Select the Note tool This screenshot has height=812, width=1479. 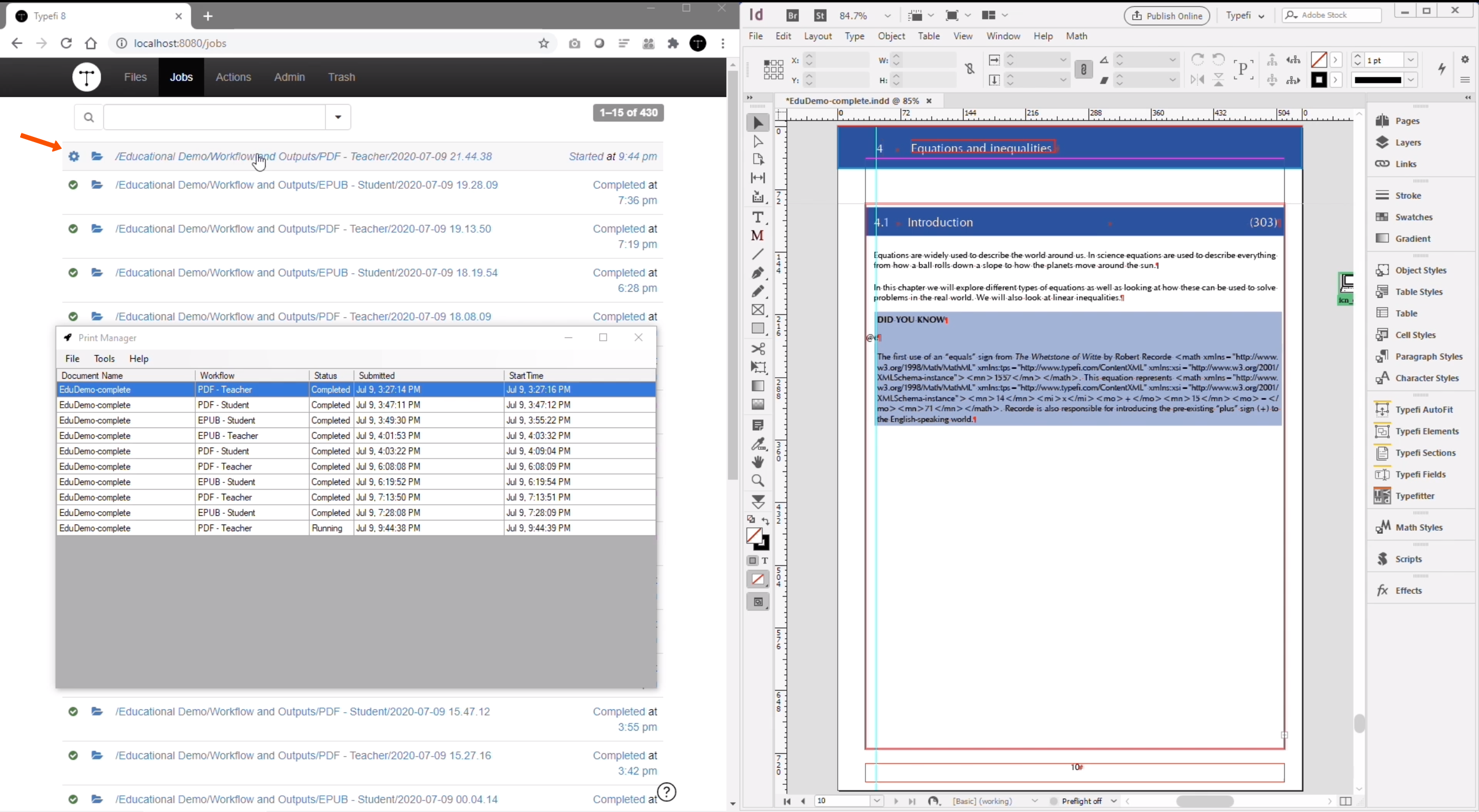coord(757,425)
